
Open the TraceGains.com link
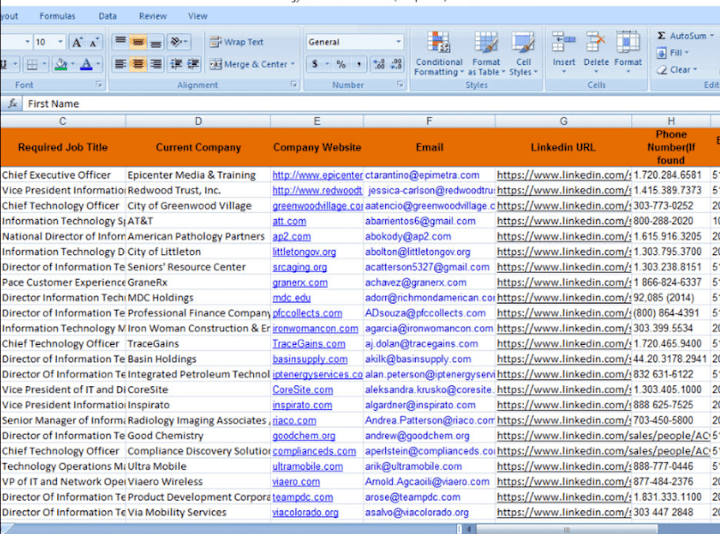tap(309, 344)
